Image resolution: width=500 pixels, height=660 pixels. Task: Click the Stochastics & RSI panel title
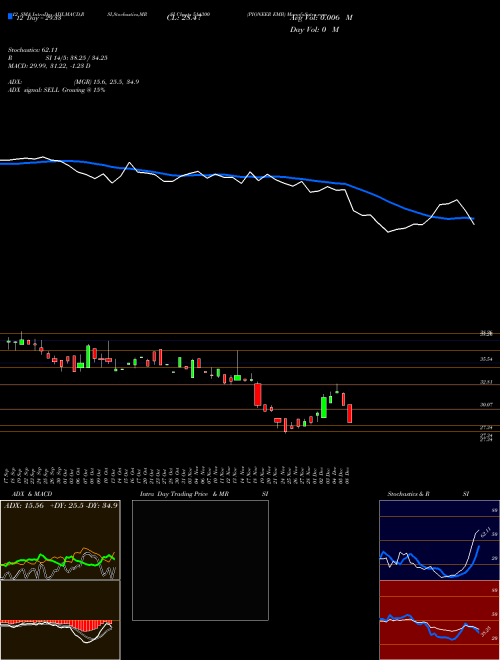428,494
